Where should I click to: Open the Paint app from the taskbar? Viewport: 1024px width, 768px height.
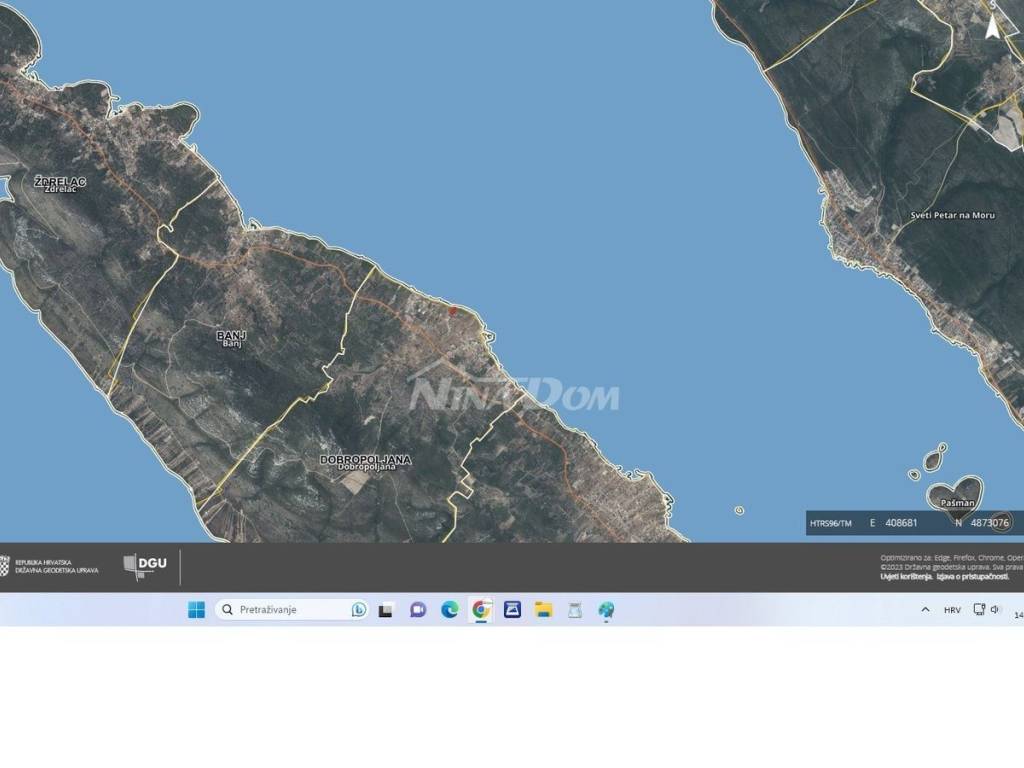[x=605, y=609]
